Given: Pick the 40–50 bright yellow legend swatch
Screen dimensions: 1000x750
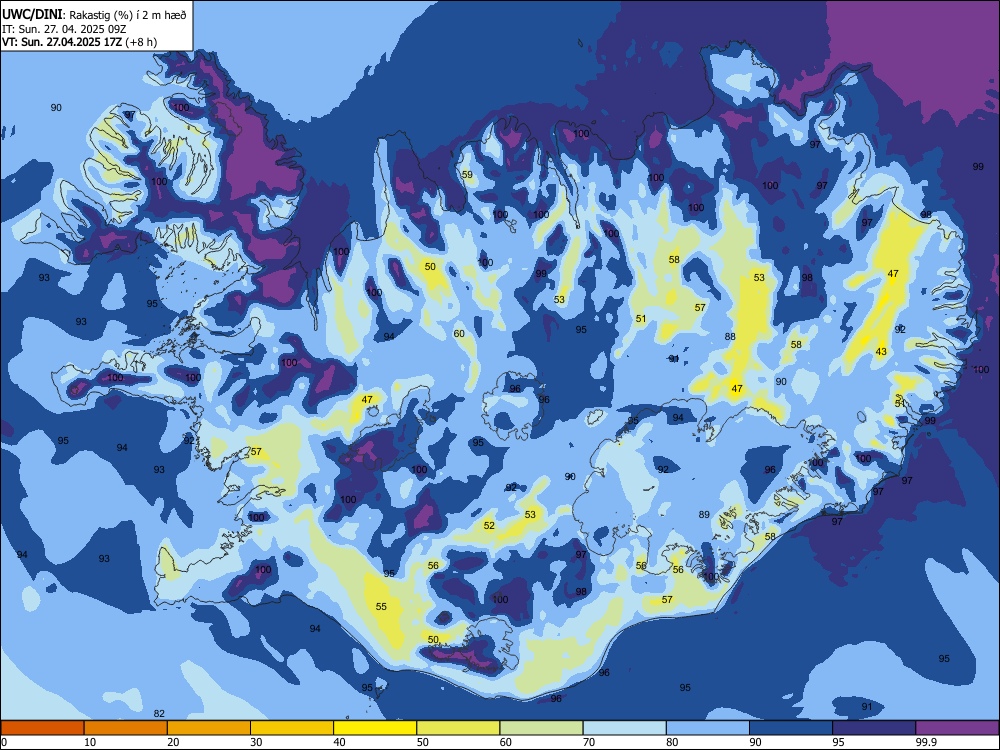Looking at the screenshot, I should pyautogui.click(x=375, y=728).
